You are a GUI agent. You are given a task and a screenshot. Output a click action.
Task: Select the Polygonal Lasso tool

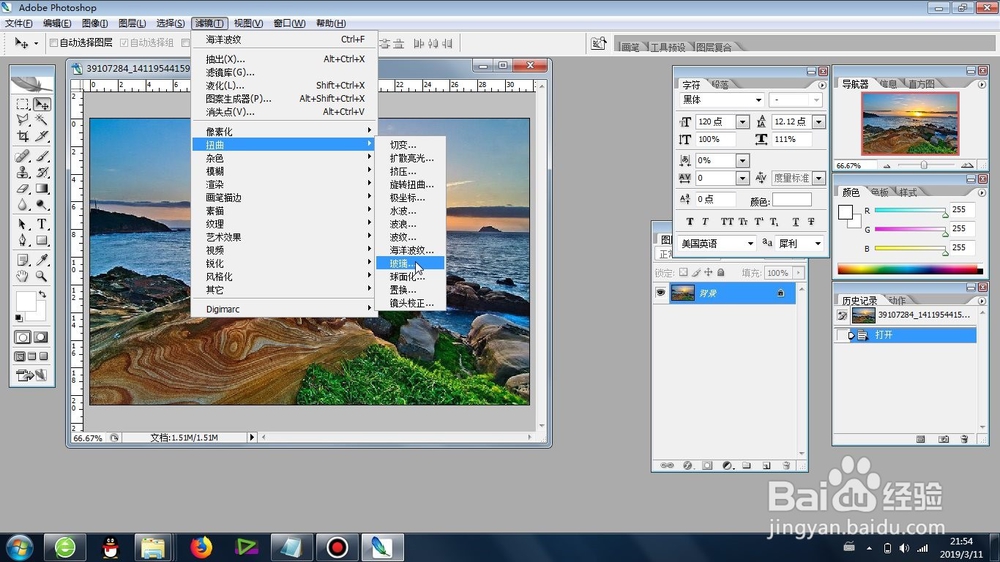[x=23, y=120]
